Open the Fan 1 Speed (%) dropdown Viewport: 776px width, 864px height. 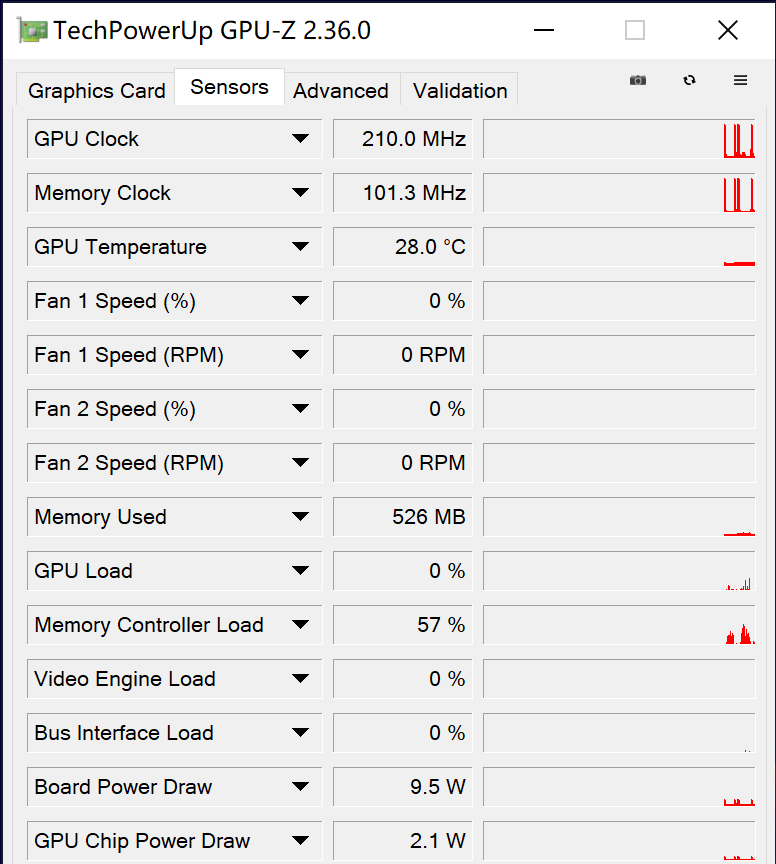301,300
